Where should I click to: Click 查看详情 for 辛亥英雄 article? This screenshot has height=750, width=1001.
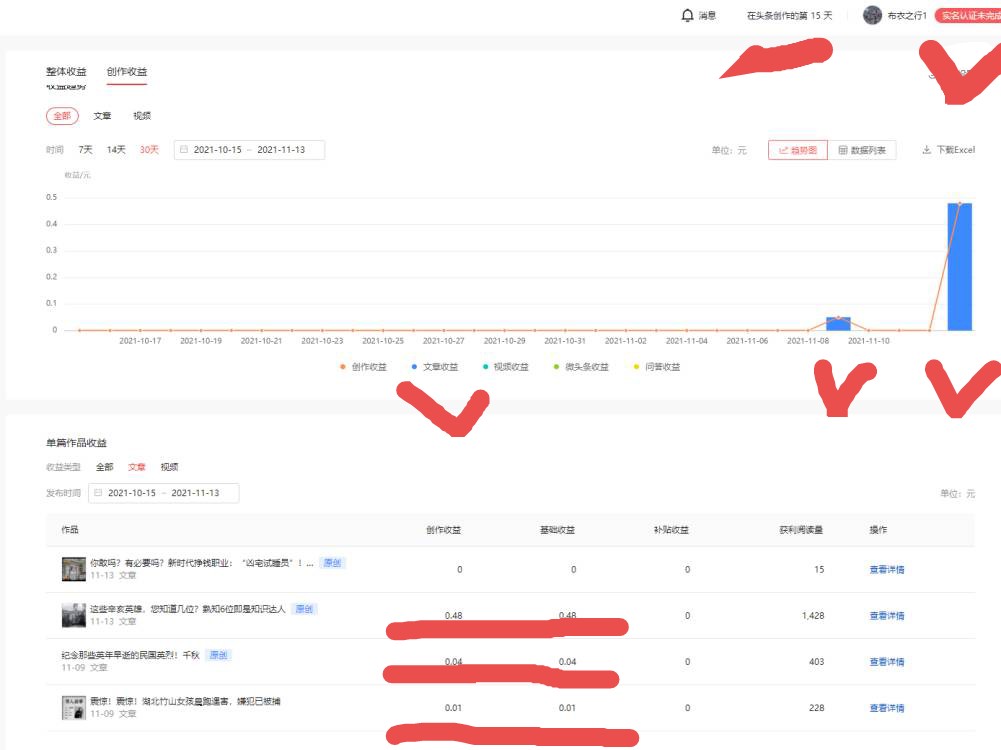click(887, 616)
